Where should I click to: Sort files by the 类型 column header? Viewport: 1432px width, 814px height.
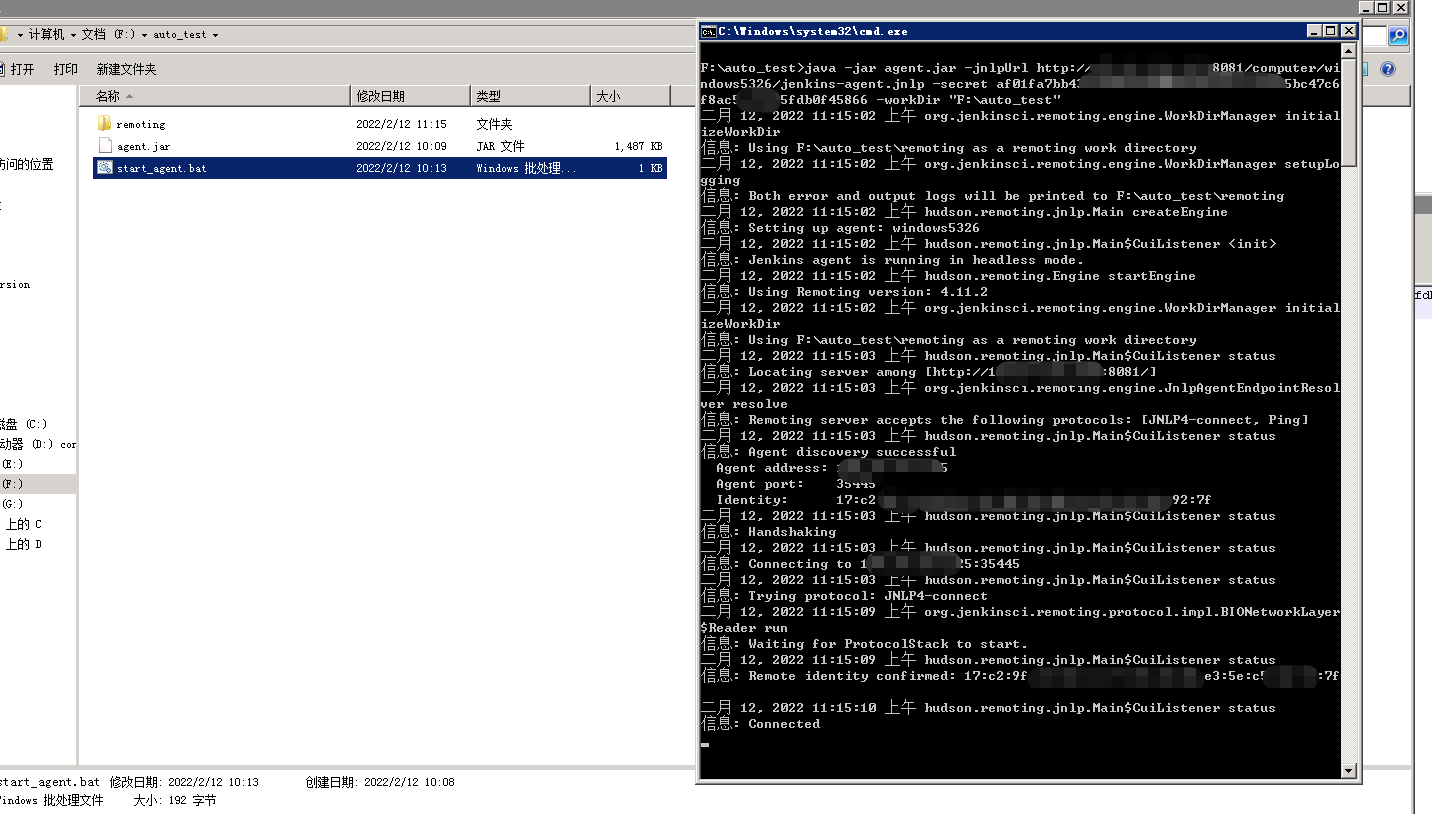530,96
